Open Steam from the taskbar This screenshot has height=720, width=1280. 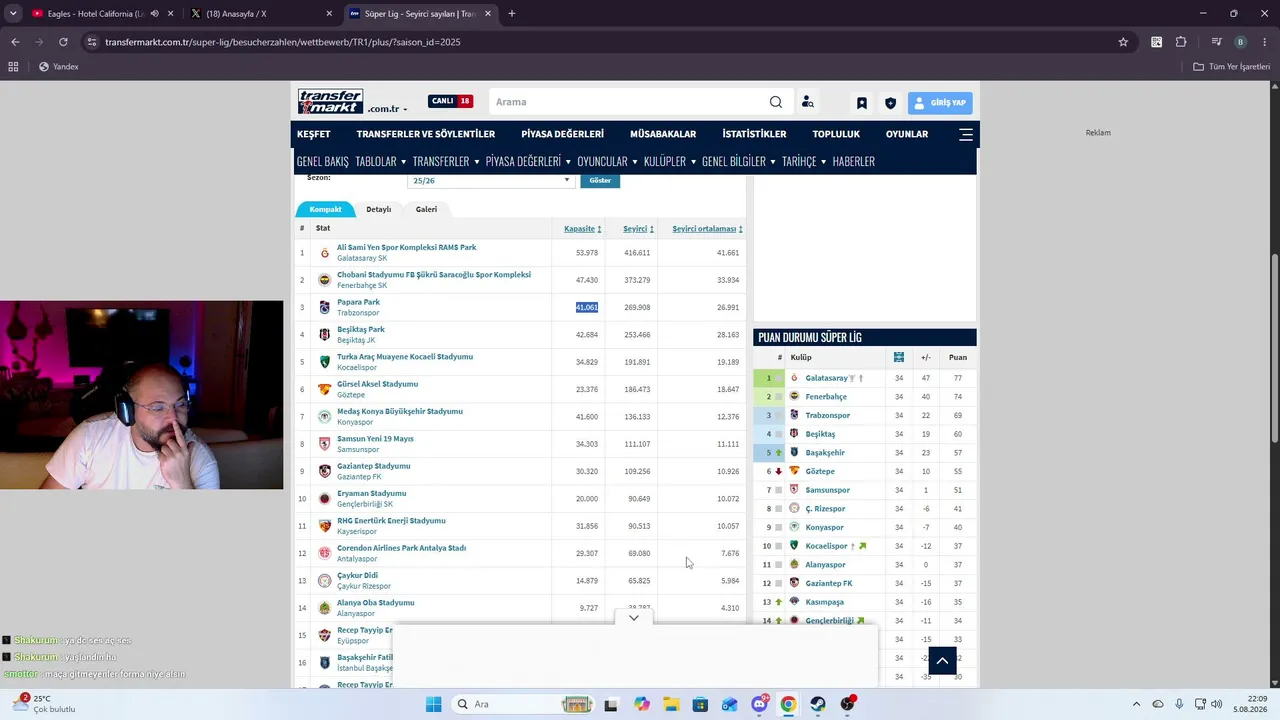(818, 704)
